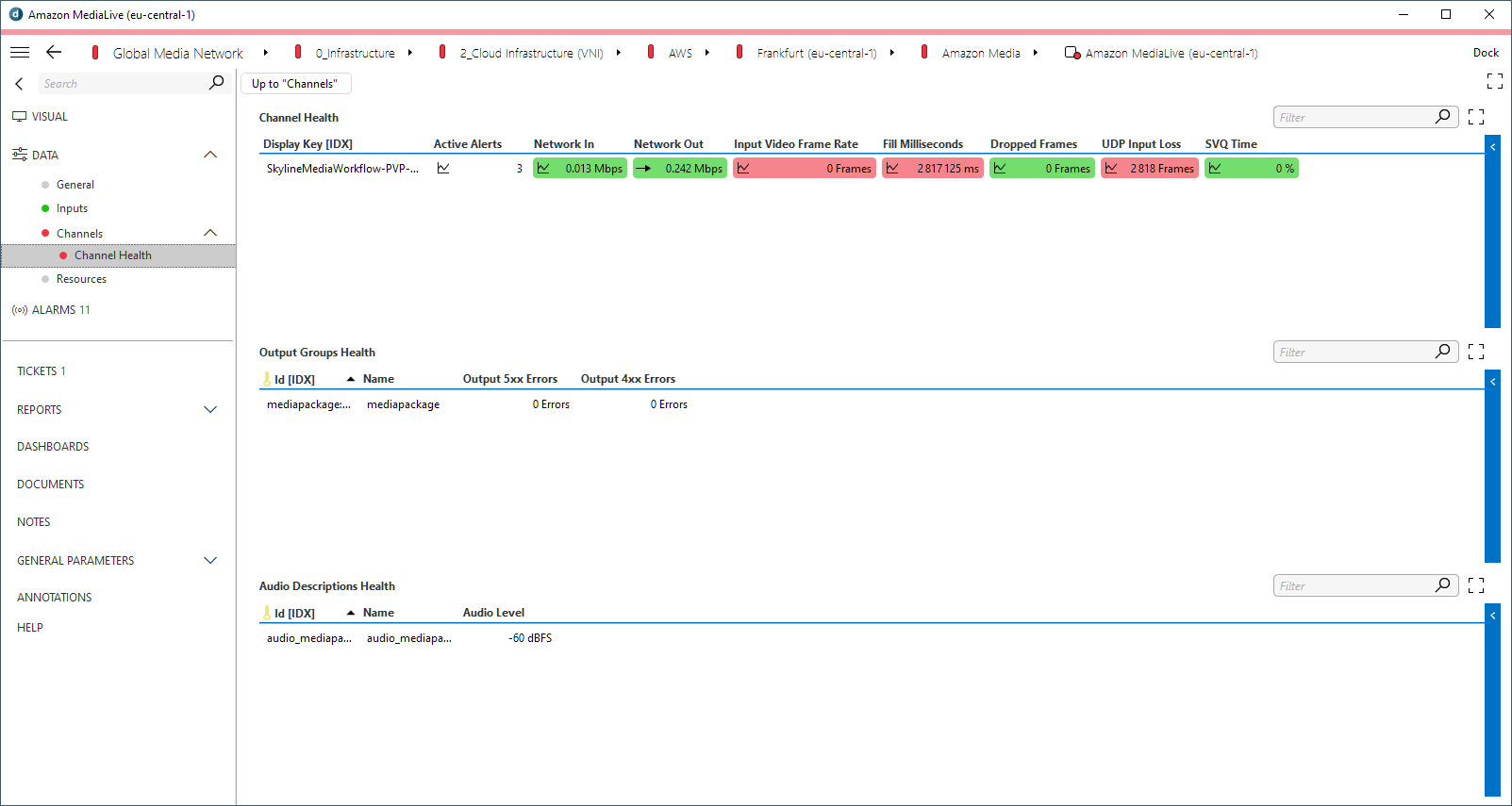Click Channel Health filter magnifier icon

pos(1443,117)
